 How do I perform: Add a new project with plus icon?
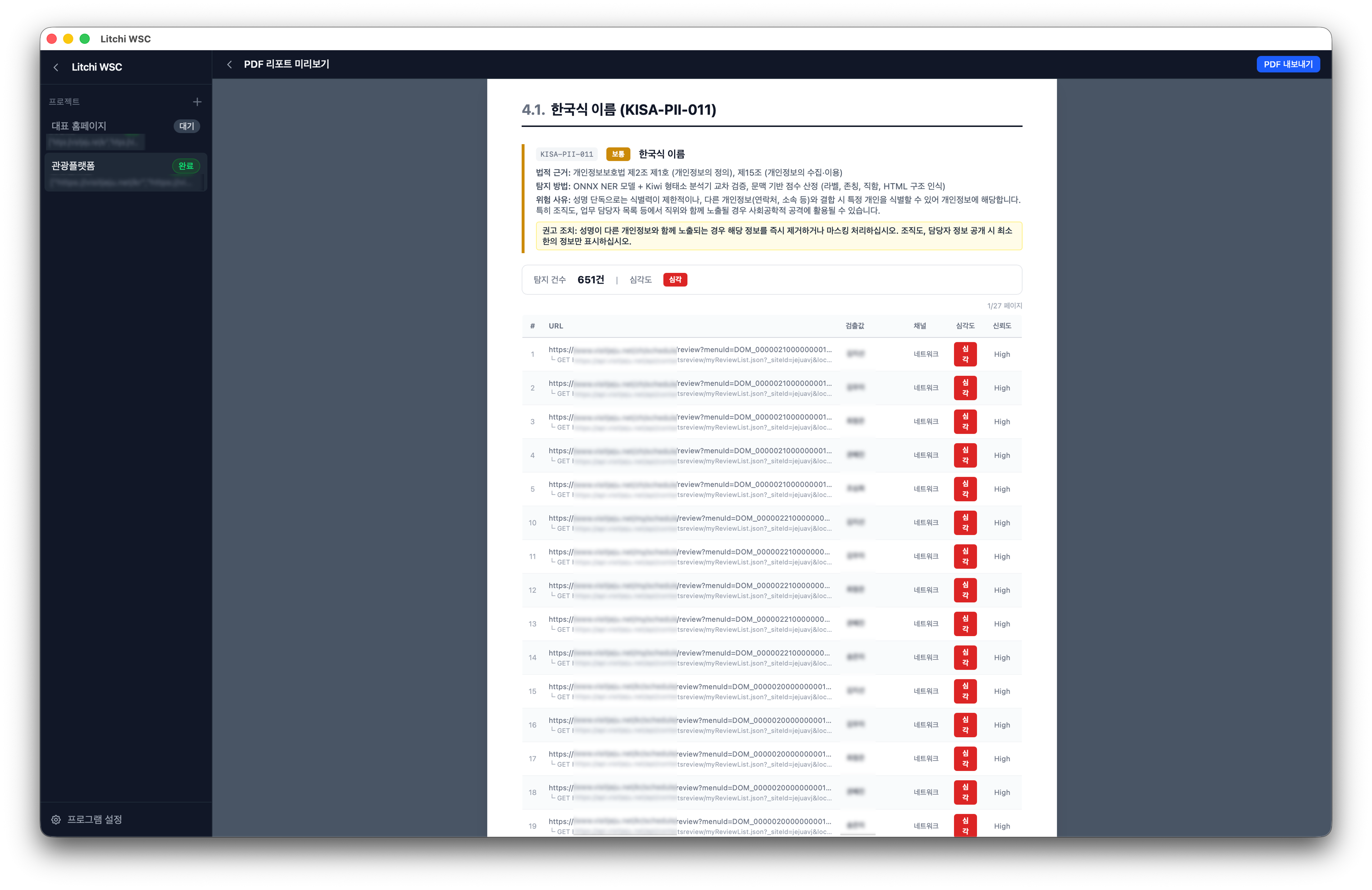click(x=197, y=102)
